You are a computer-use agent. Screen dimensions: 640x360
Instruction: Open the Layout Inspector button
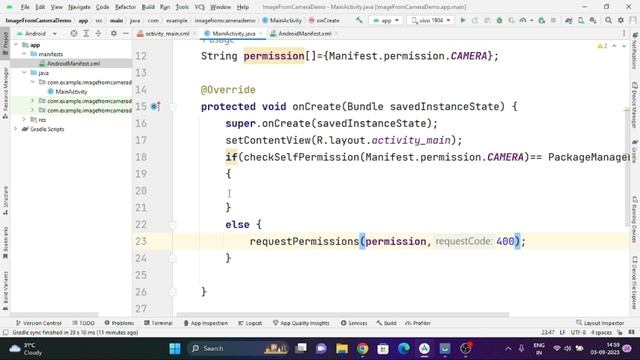pyautogui.click(x=600, y=323)
